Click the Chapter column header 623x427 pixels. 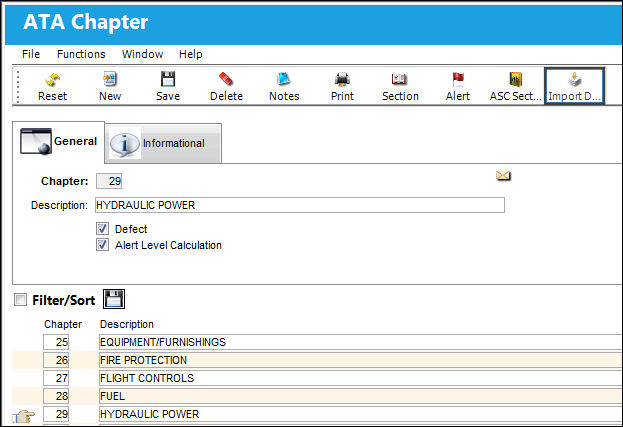click(63, 324)
